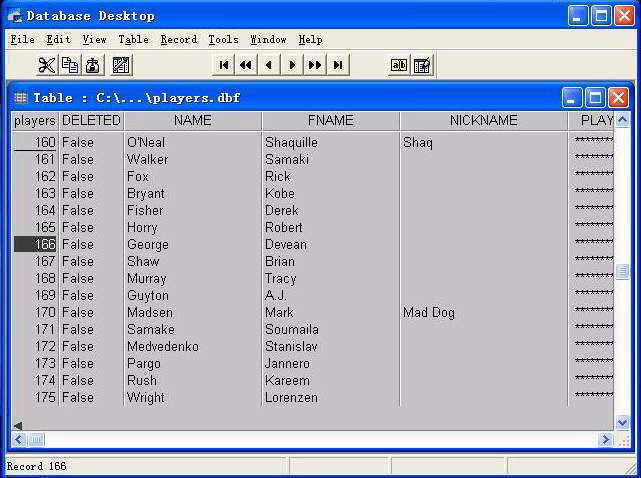Skip forward one record set
The height and width of the screenshot is (478, 641).
coord(315,65)
